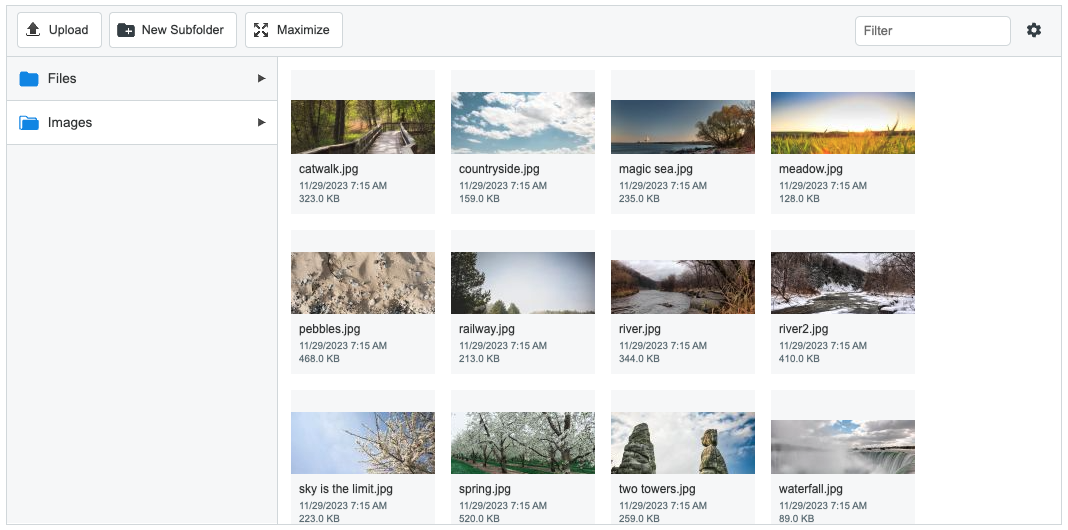Expand the Images folder arrow
This screenshot has width=1068, height=530.
(262, 123)
